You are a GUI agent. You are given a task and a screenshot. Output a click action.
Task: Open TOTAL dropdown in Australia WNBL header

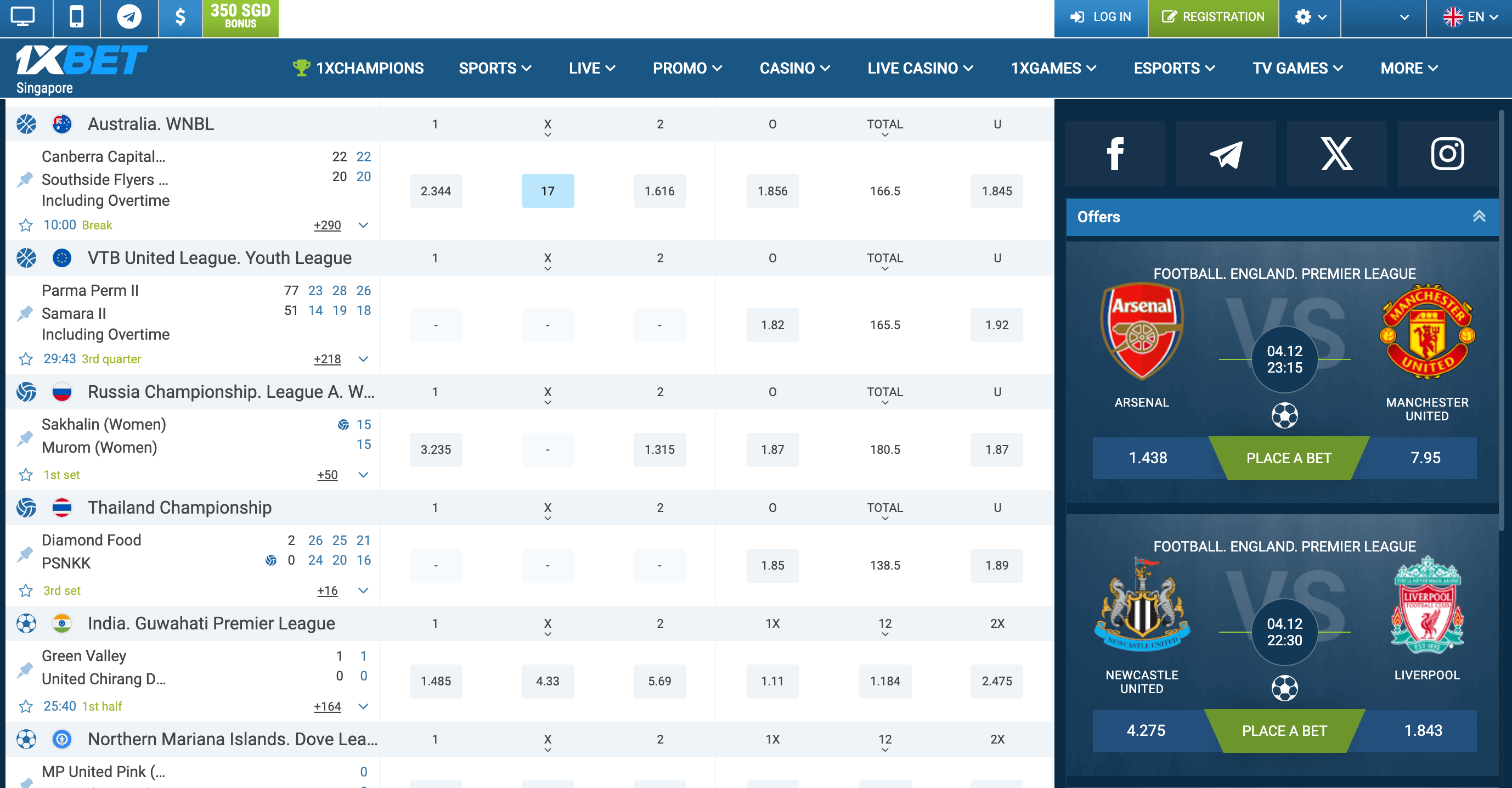[x=884, y=127]
